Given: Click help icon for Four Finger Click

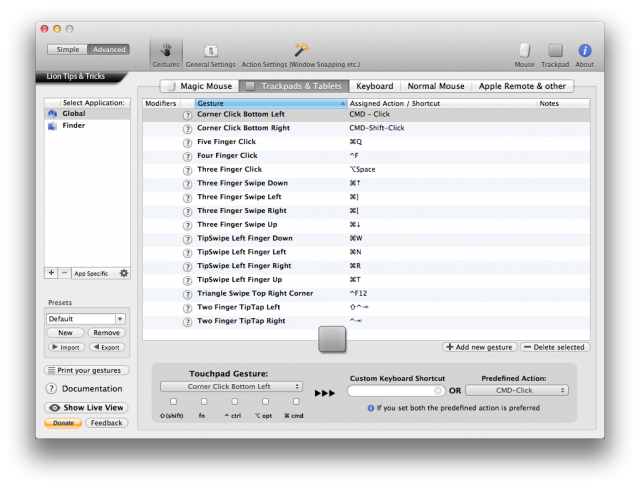Looking at the screenshot, I should click(187, 157).
